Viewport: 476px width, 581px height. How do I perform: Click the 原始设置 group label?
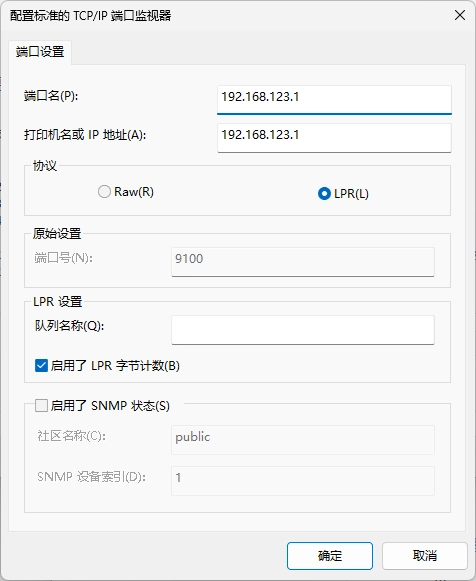click(x=57, y=233)
